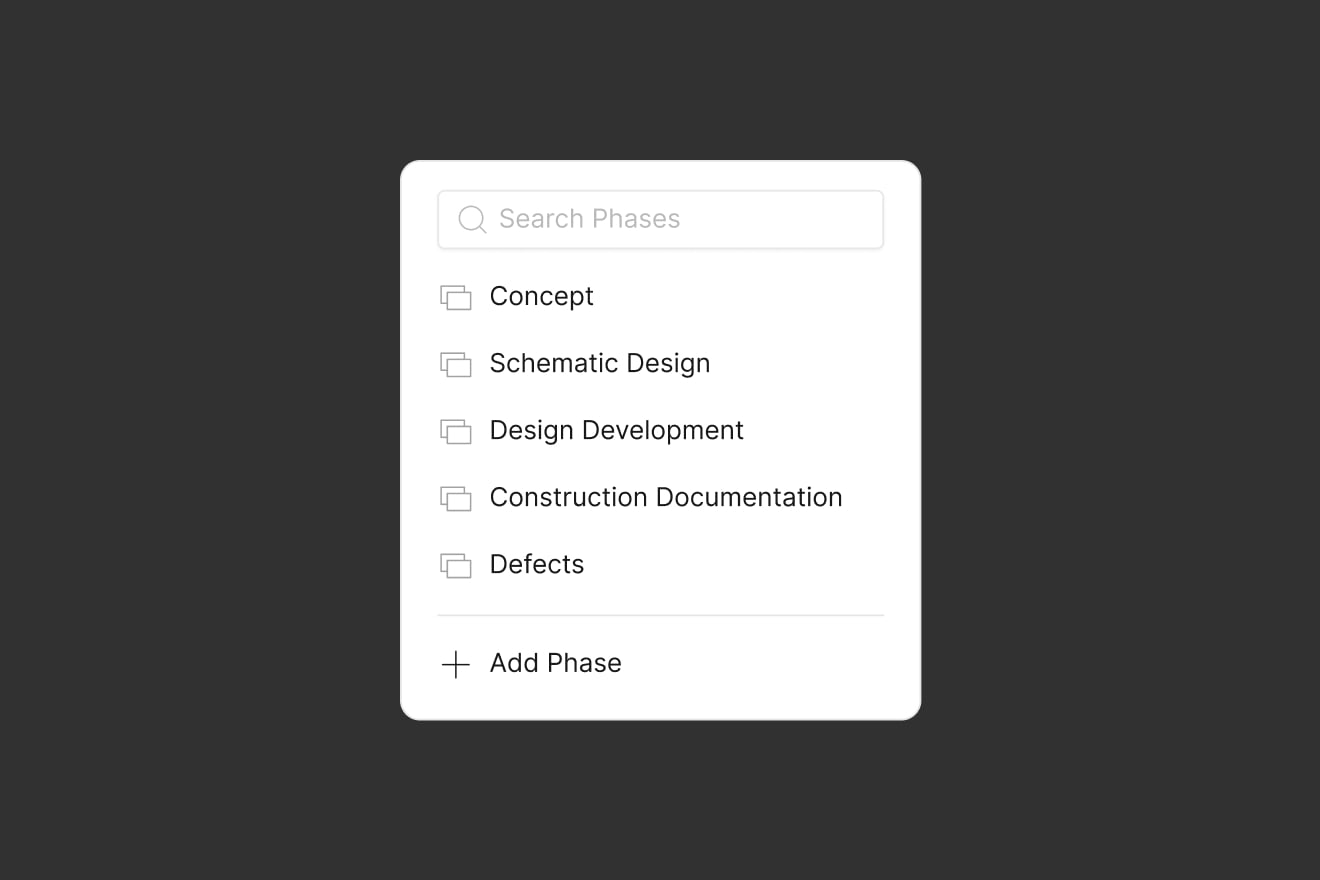Click the Add Phase label text
The width and height of the screenshot is (1320, 880).
pos(555,663)
